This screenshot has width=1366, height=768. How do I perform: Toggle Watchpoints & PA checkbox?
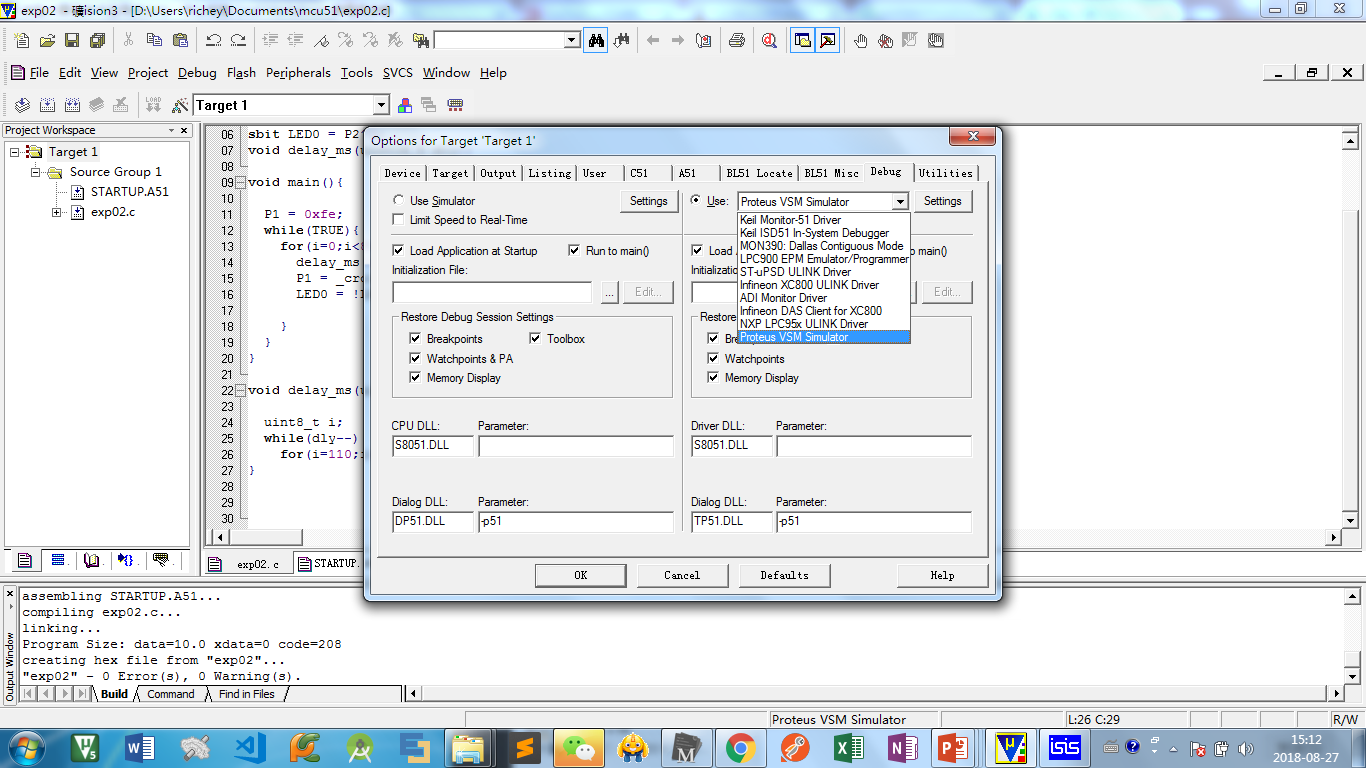[416, 358]
